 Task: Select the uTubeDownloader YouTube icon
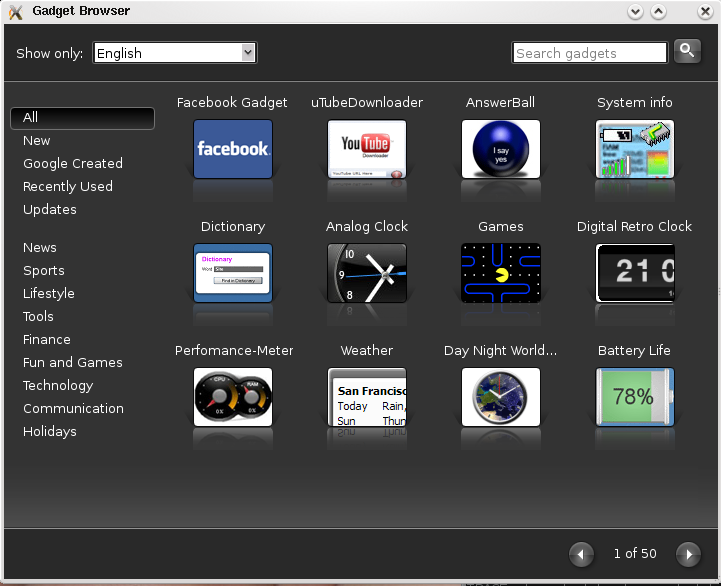[367, 149]
